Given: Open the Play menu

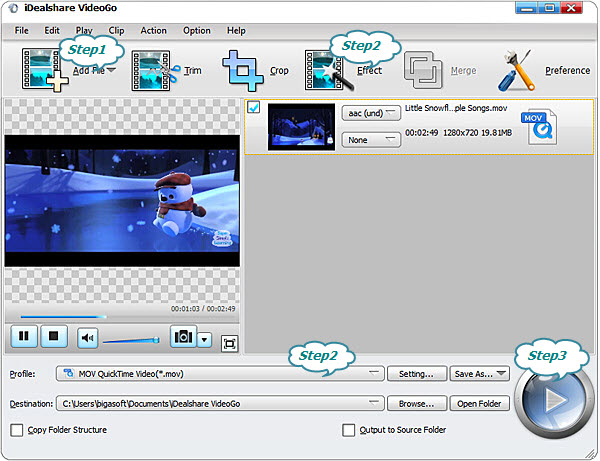Looking at the screenshot, I should pos(84,31).
